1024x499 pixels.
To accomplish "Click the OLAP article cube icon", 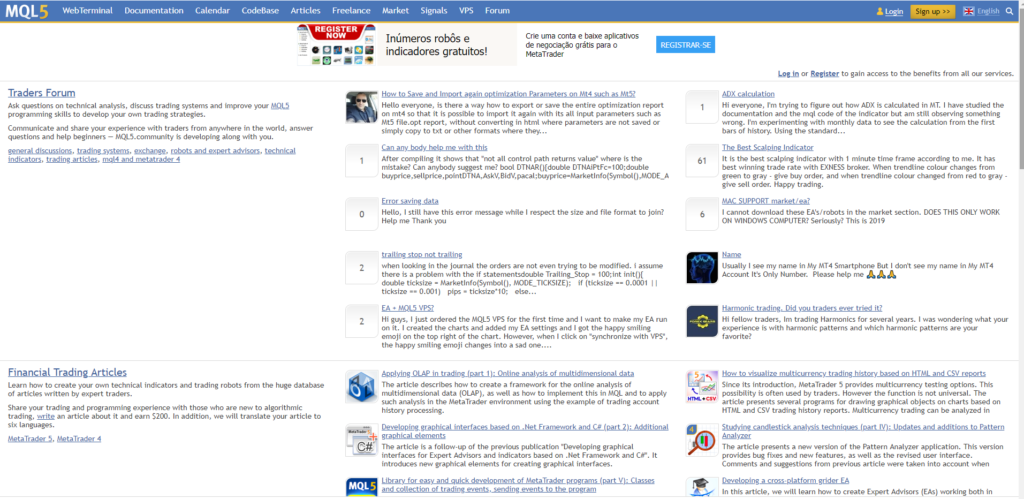I will click(361, 387).
